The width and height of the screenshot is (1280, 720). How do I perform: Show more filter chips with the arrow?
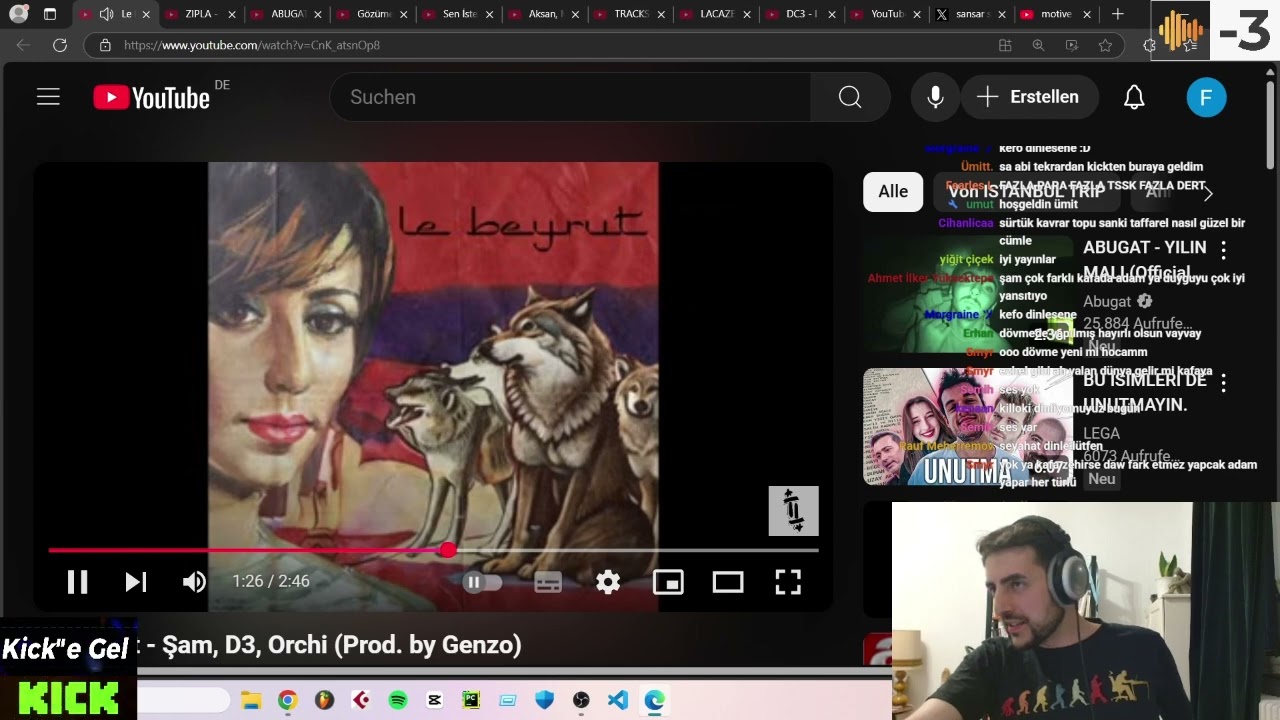coord(1208,193)
